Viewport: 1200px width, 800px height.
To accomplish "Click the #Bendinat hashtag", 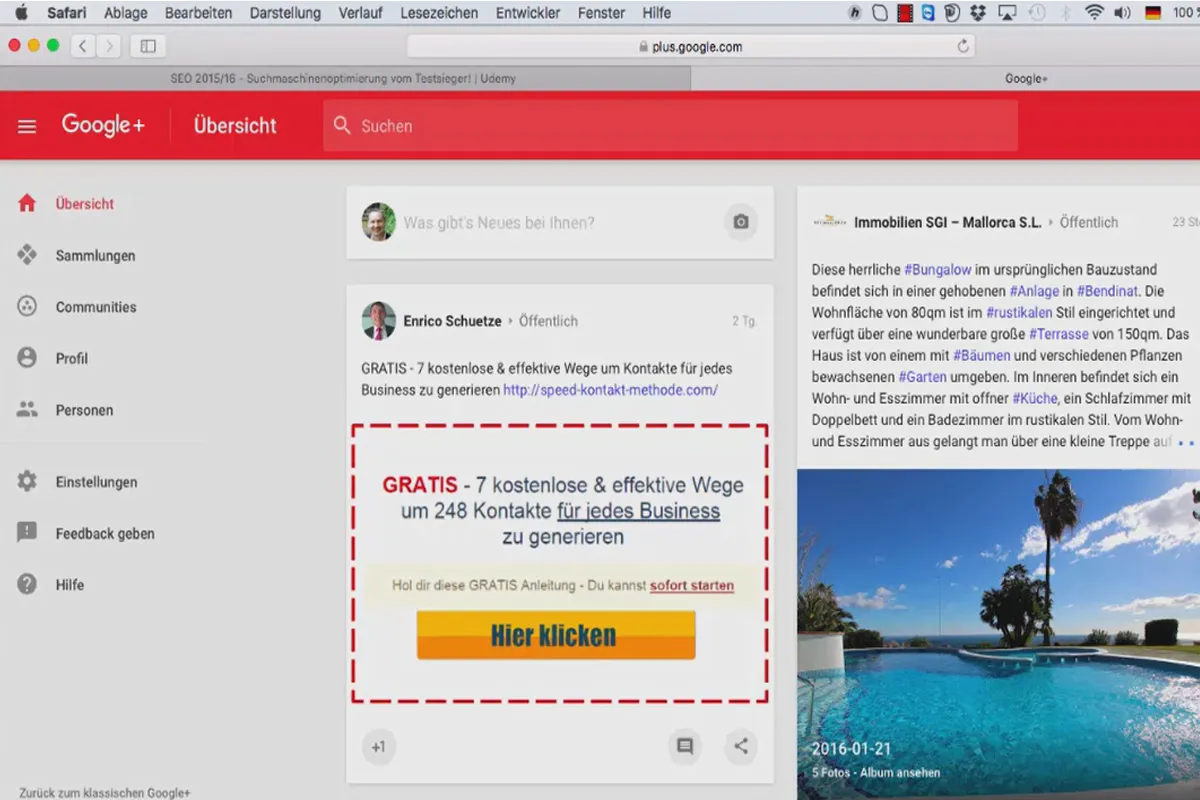I will (x=1107, y=292).
